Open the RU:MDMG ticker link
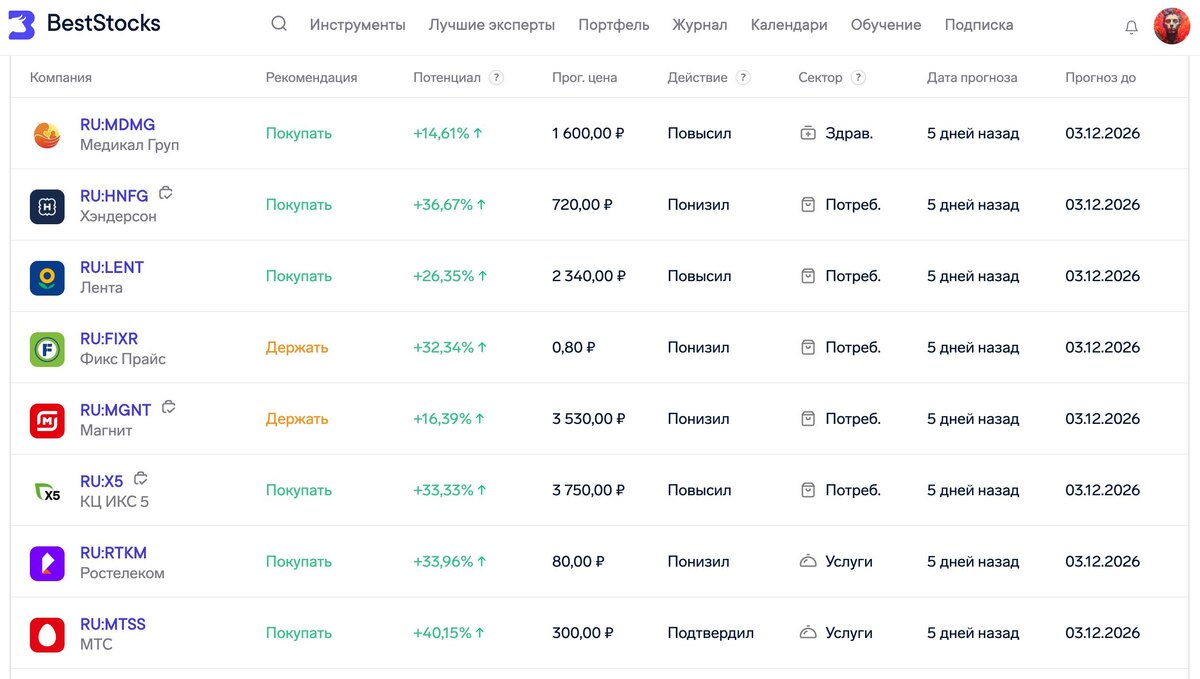This screenshot has width=1200, height=679. coord(117,125)
